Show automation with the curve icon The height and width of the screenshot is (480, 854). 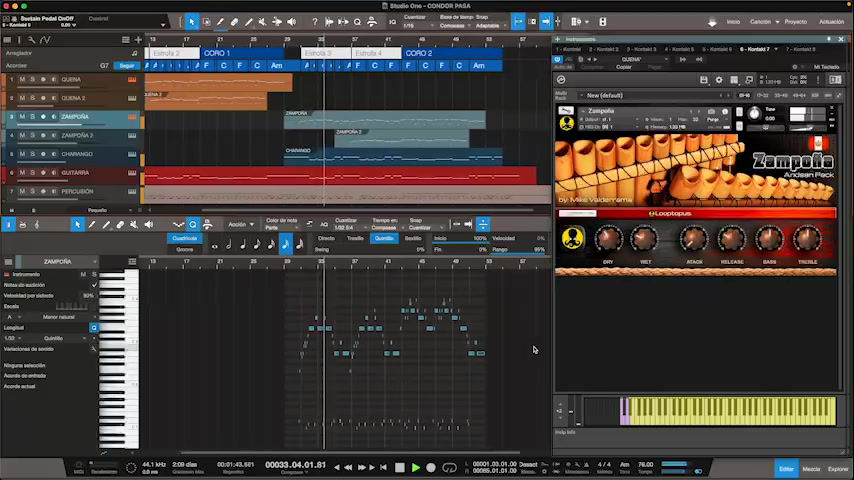pyautogui.click(x=45, y=40)
